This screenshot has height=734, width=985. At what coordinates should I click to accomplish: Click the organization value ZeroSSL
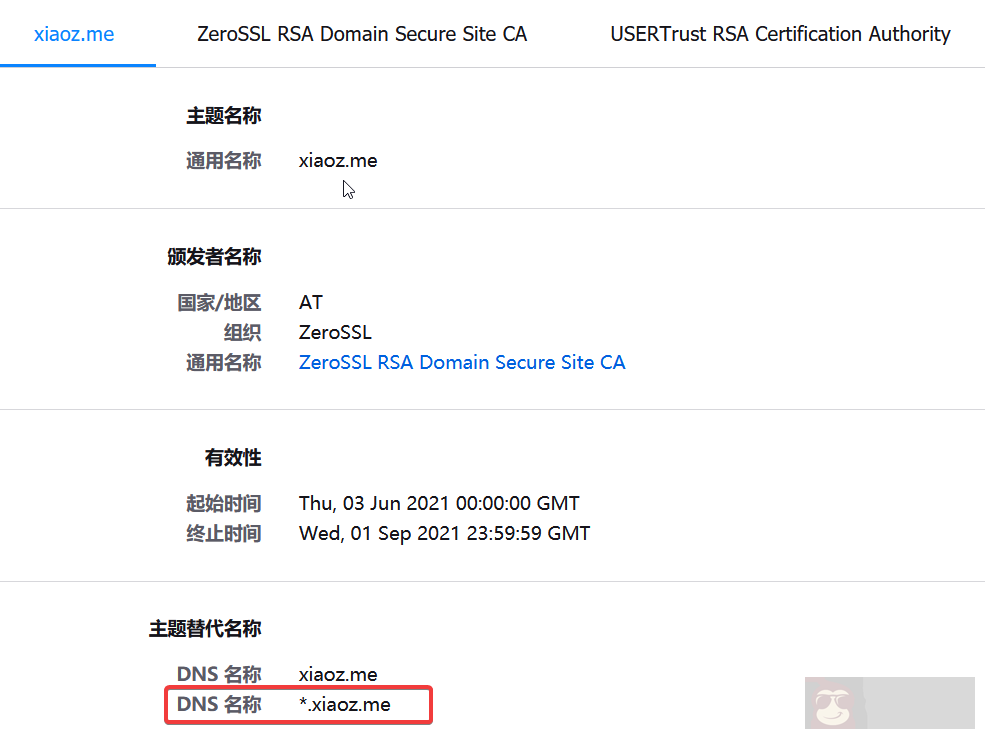335,332
